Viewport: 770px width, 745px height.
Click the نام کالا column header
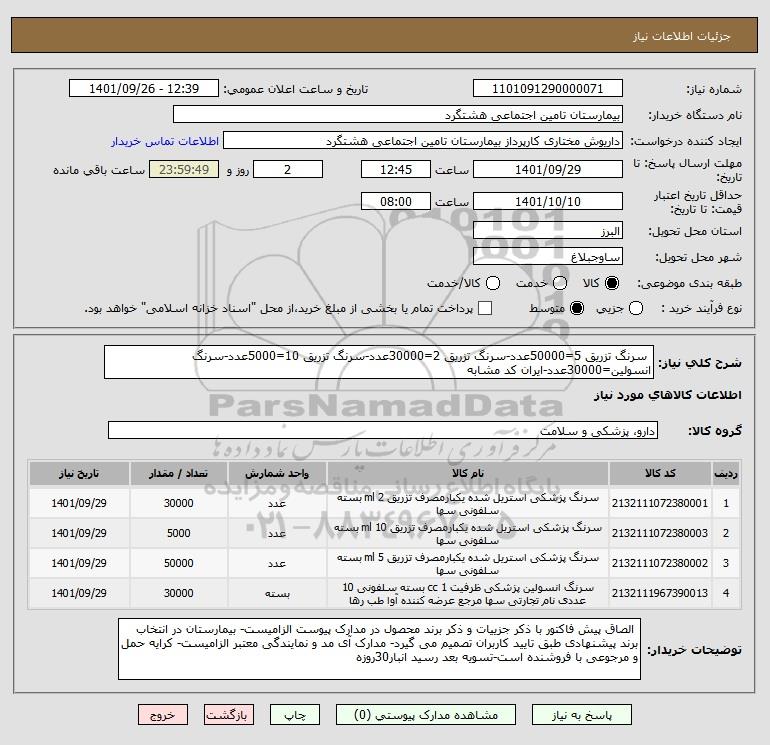coord(468,473)
